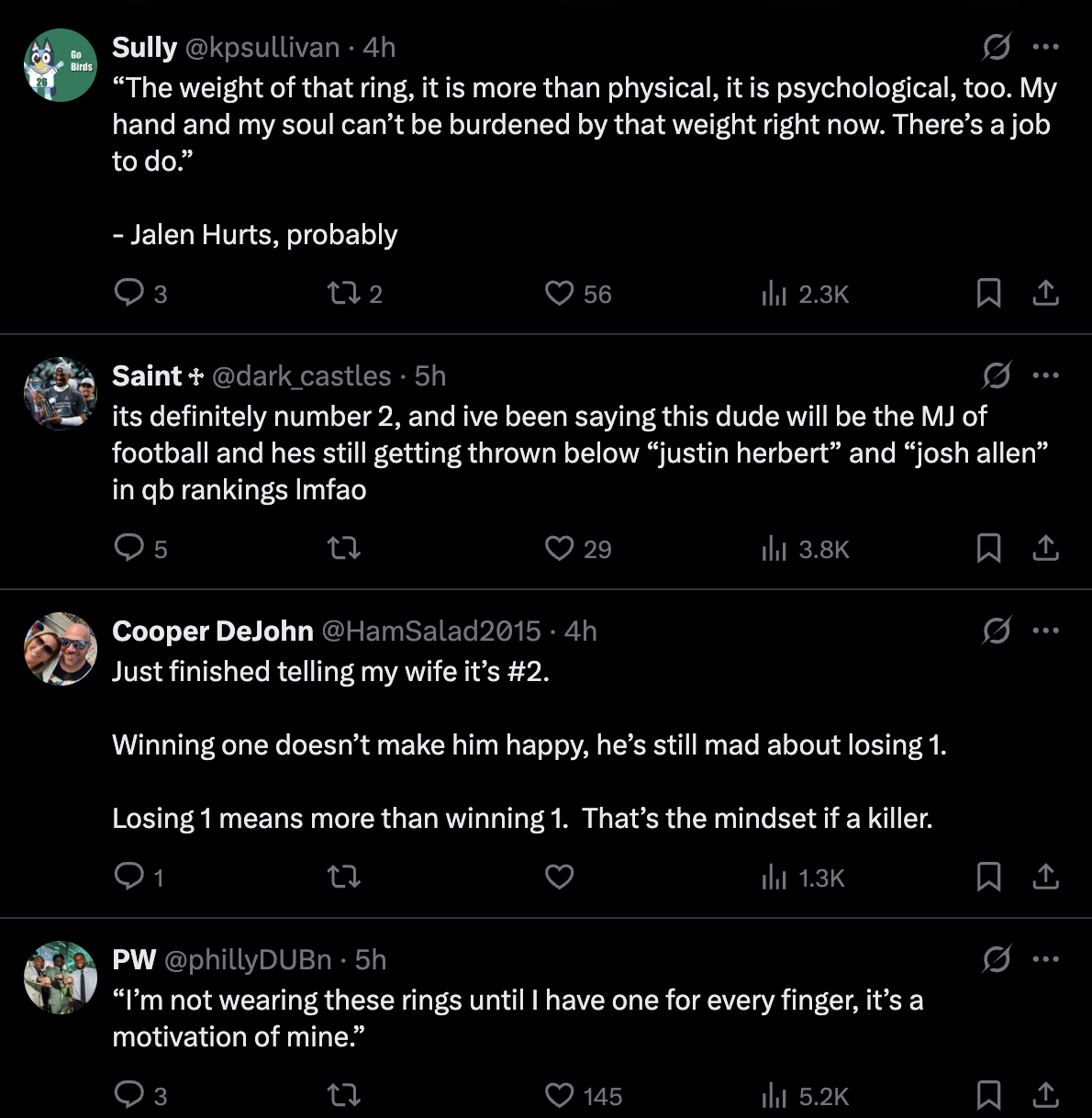Retweet Sully's Jalen Hurts quote post
Viewport: 1092px width, 1118px height.
pyautogui.click(x=343, y=293)
